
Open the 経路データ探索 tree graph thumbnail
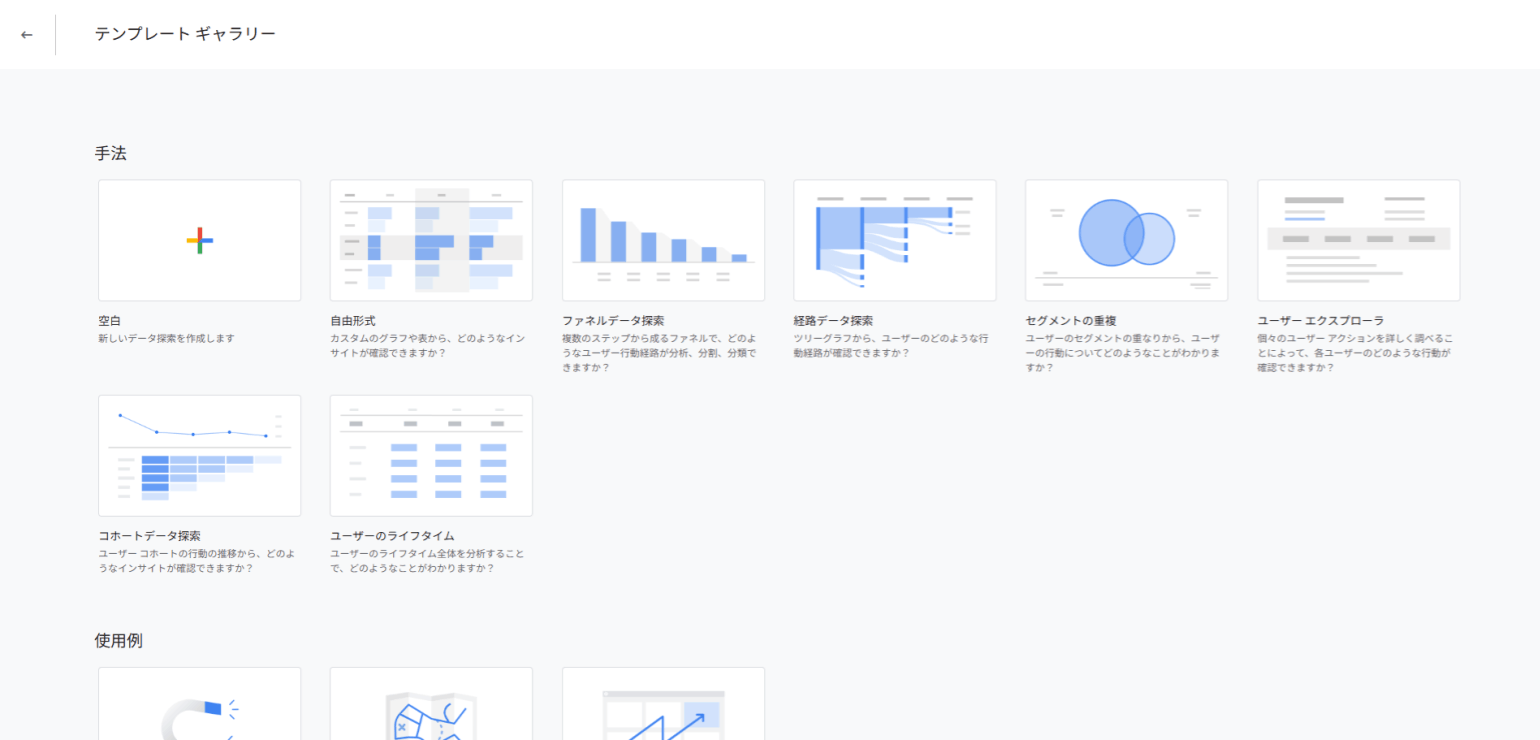[x=894, y=240]
